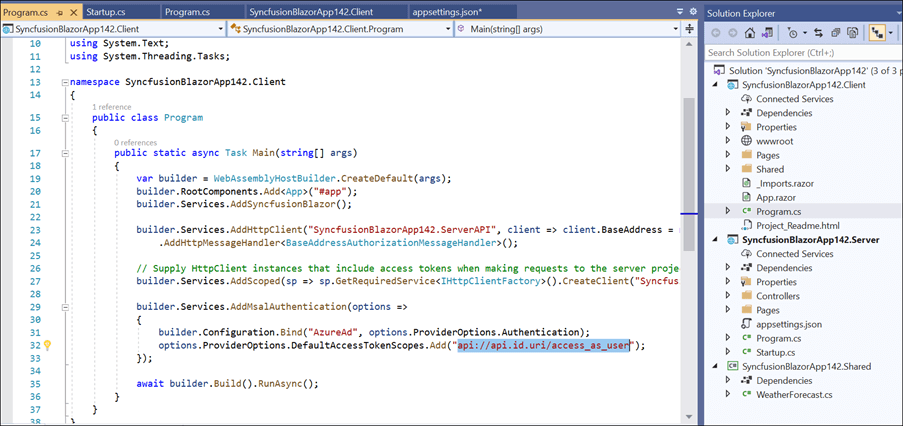Expand the wwwroot folder in Client project
This screenshot has width=903, height=426.
click(x=728, y=141)
